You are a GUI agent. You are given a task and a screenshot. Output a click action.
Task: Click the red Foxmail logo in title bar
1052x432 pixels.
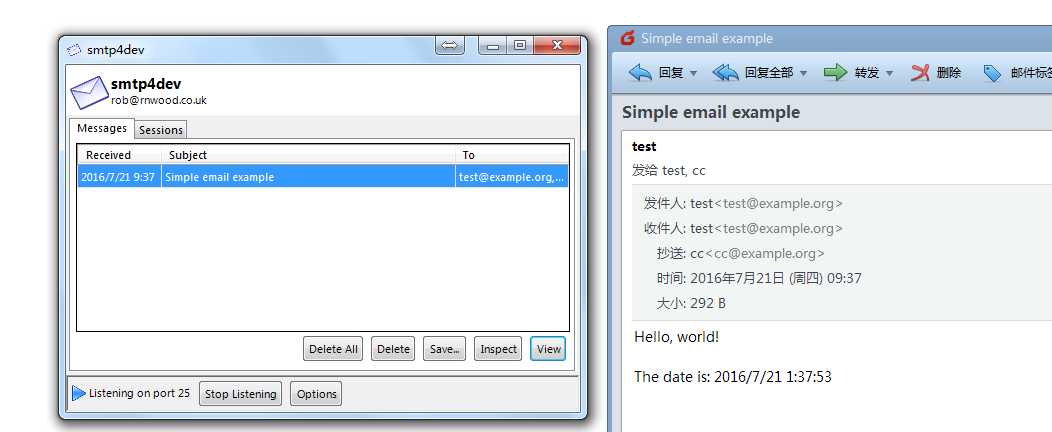(x=627, y=38)
